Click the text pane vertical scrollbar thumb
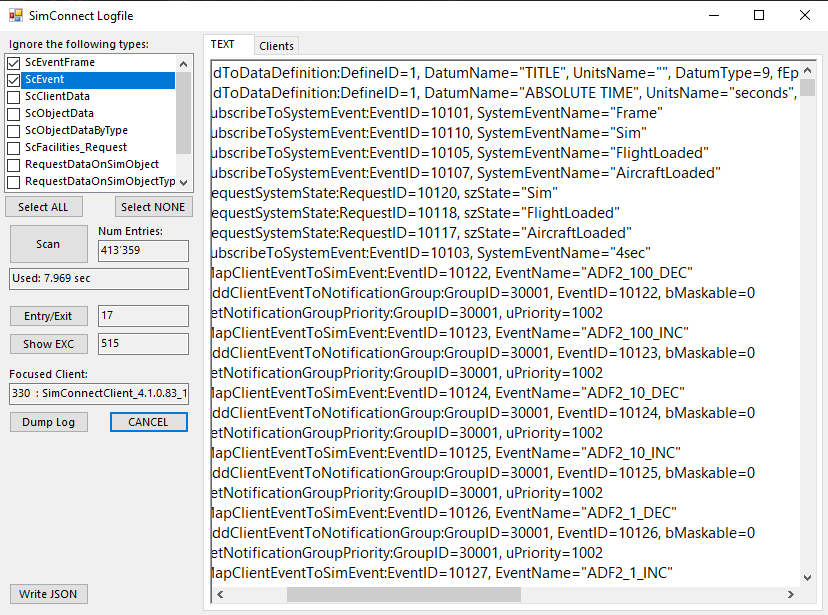828x615 pixels. tap(807, 88)
